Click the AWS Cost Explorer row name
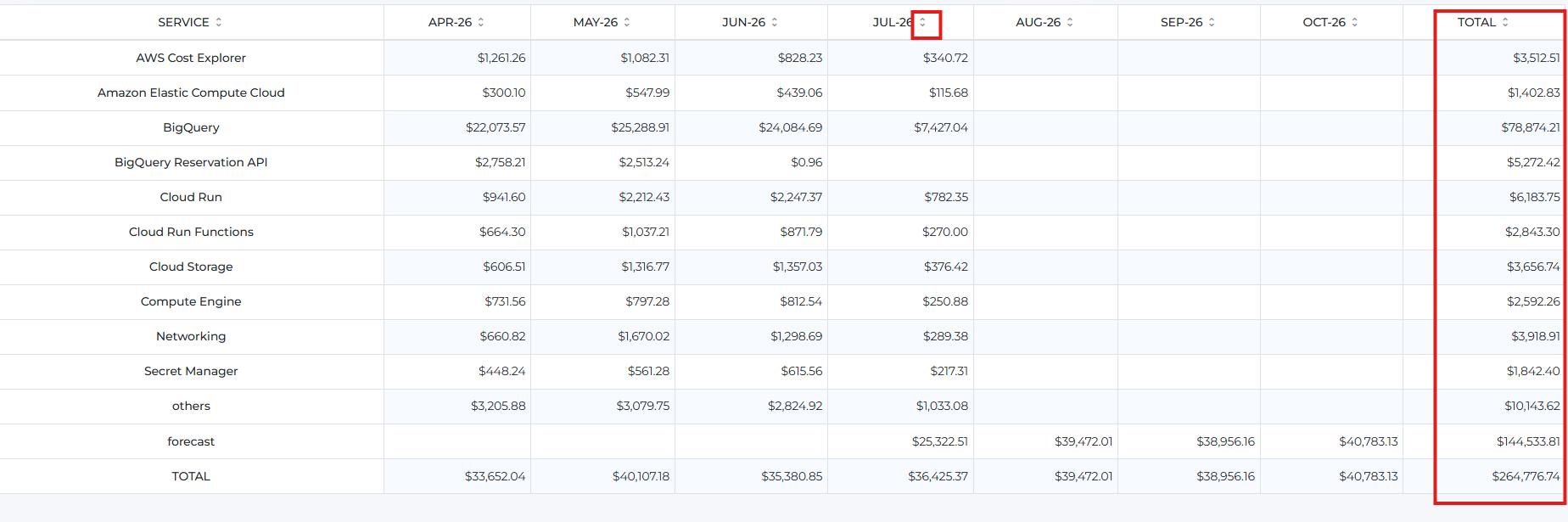The height and width of the screenshot is (522, 1568). pyautogui.click(x=191, y=58)
